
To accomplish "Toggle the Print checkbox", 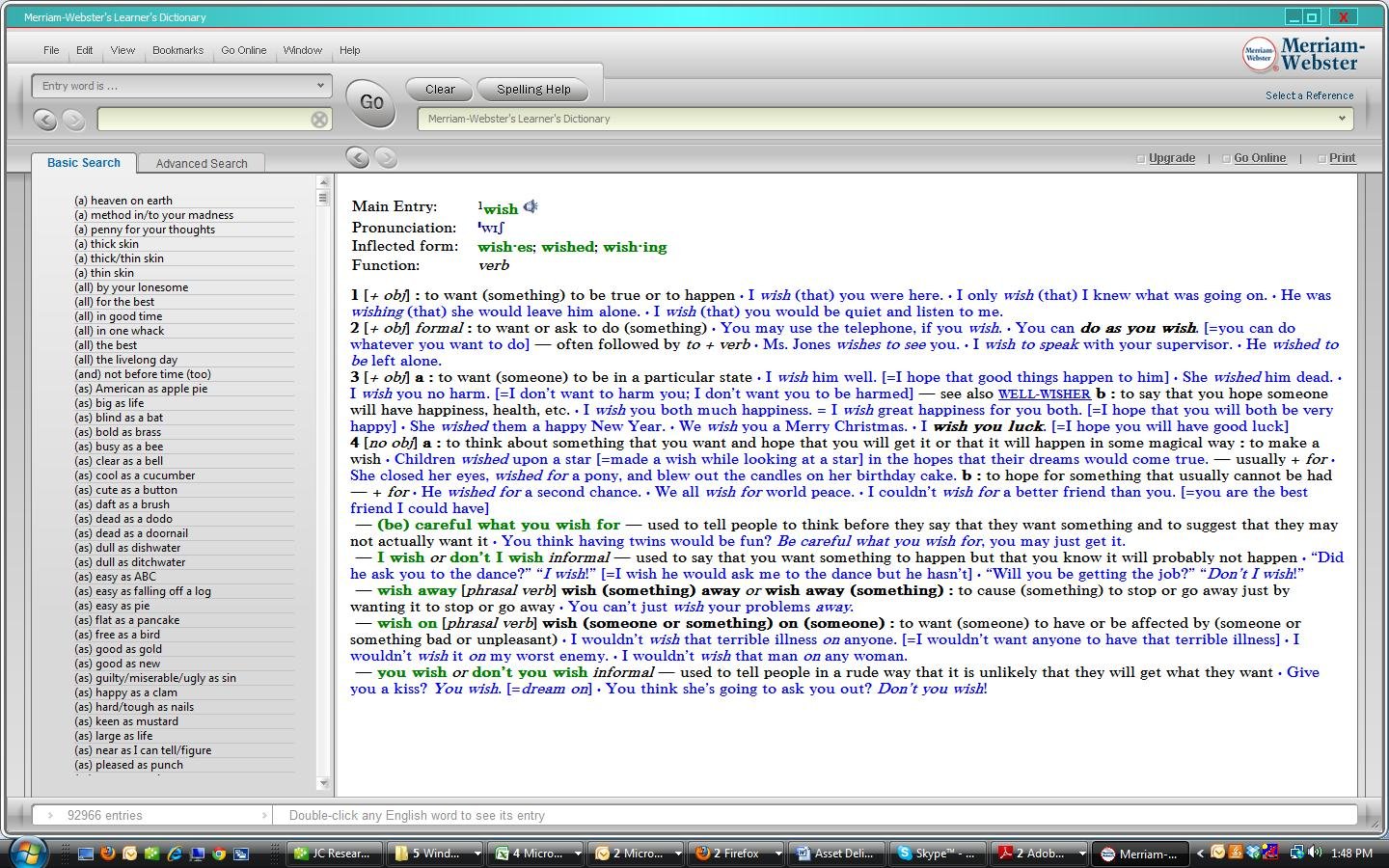I will coord(1321,158).
